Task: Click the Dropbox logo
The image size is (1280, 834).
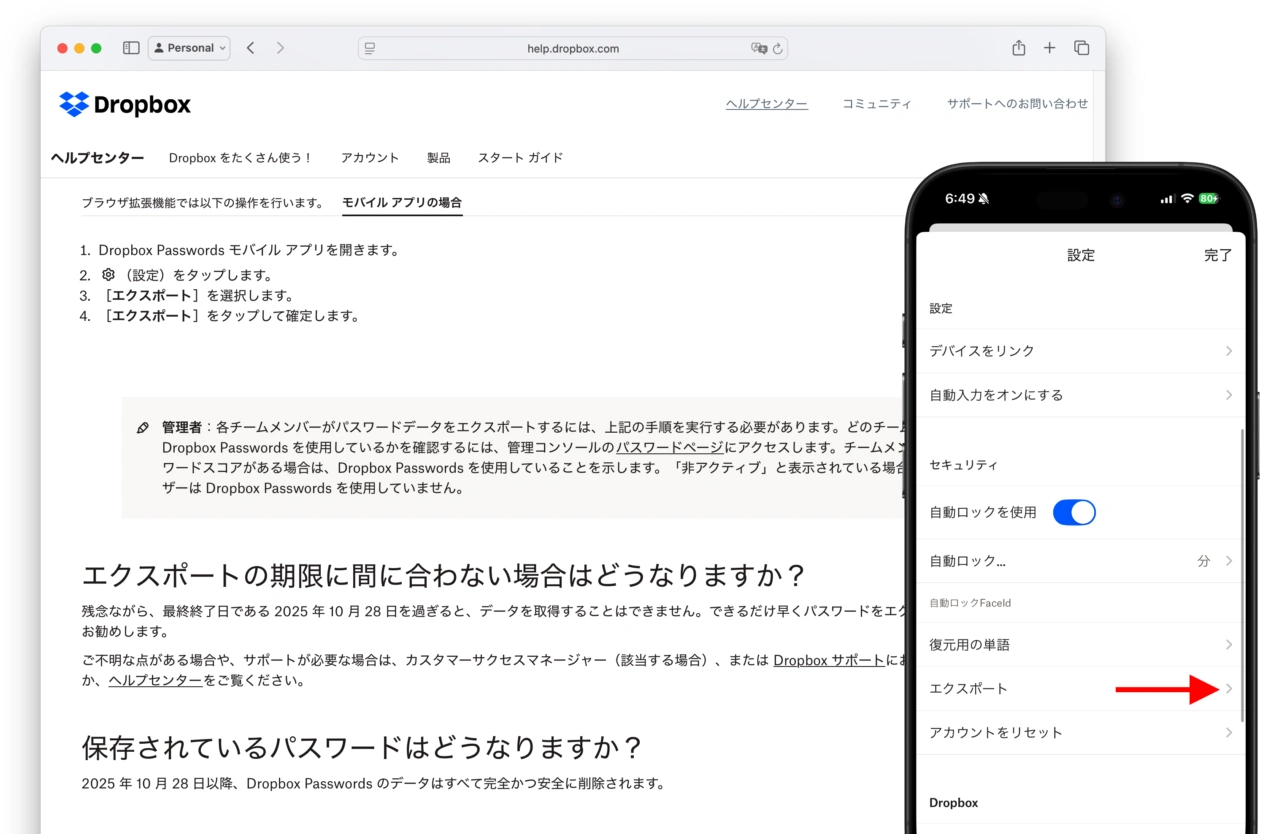Action: (125, 104)
